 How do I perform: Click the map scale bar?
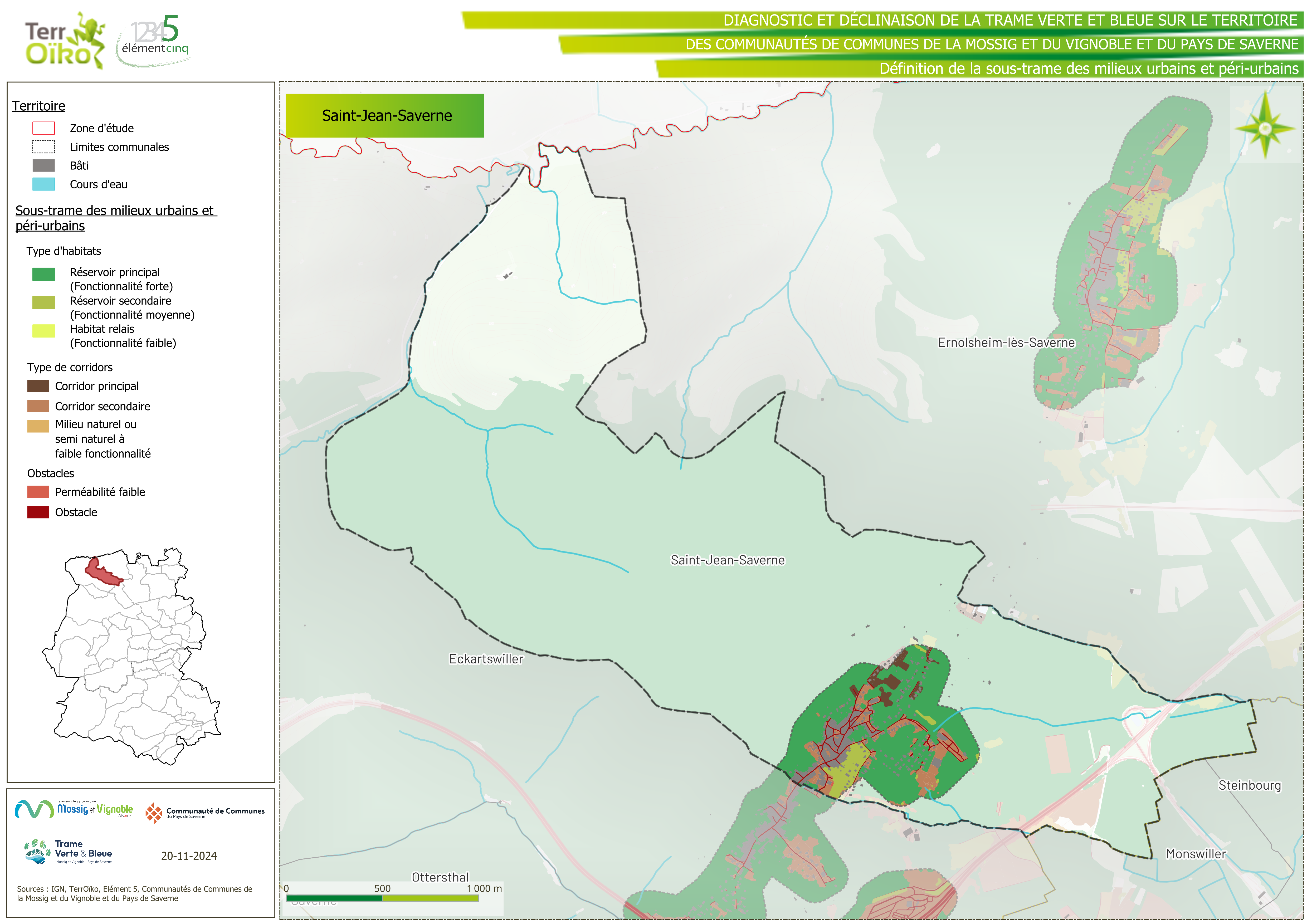click(382, 898)
